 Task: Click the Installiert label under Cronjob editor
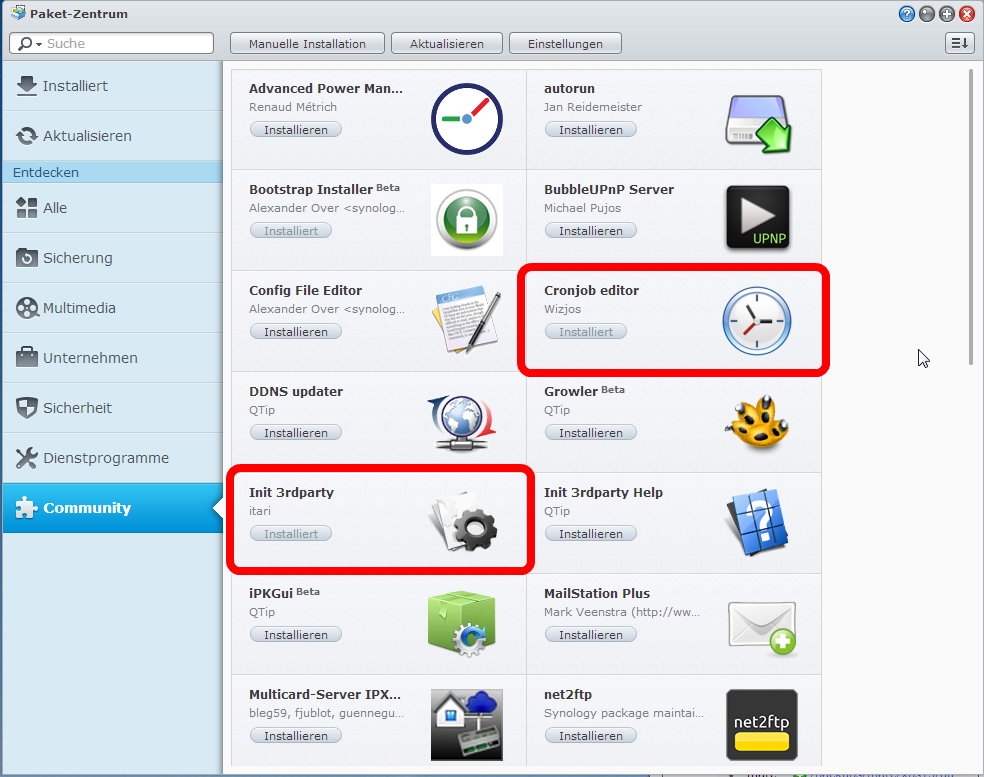[586, 331]
